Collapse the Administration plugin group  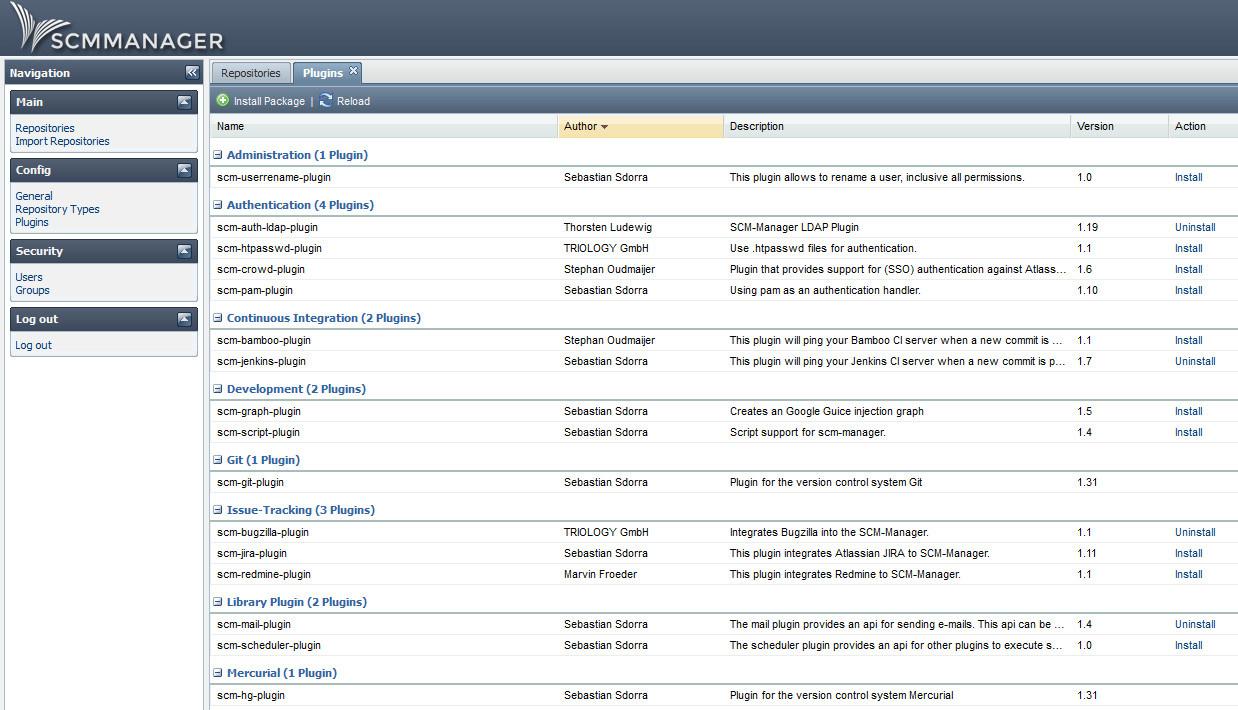tap(218, 155)
